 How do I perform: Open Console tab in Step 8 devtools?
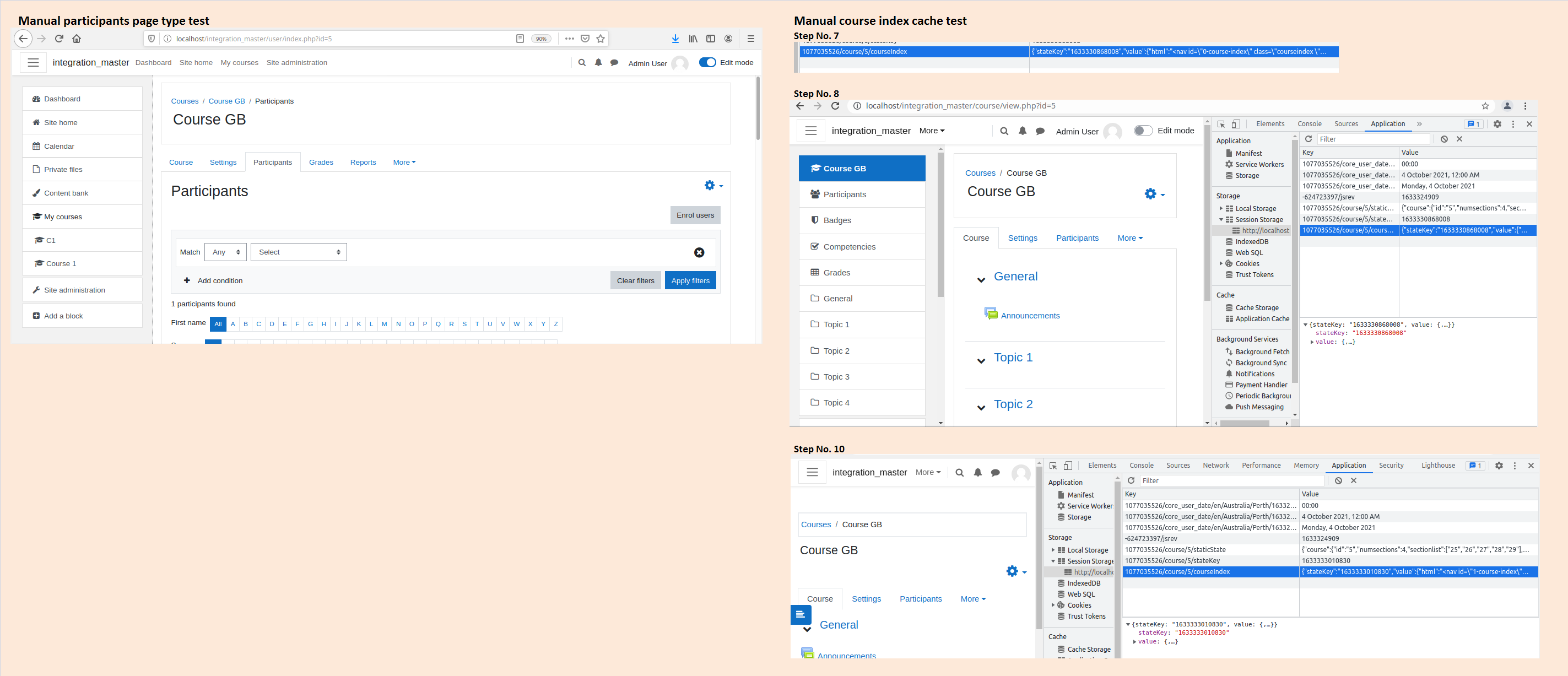(1309, 123)
